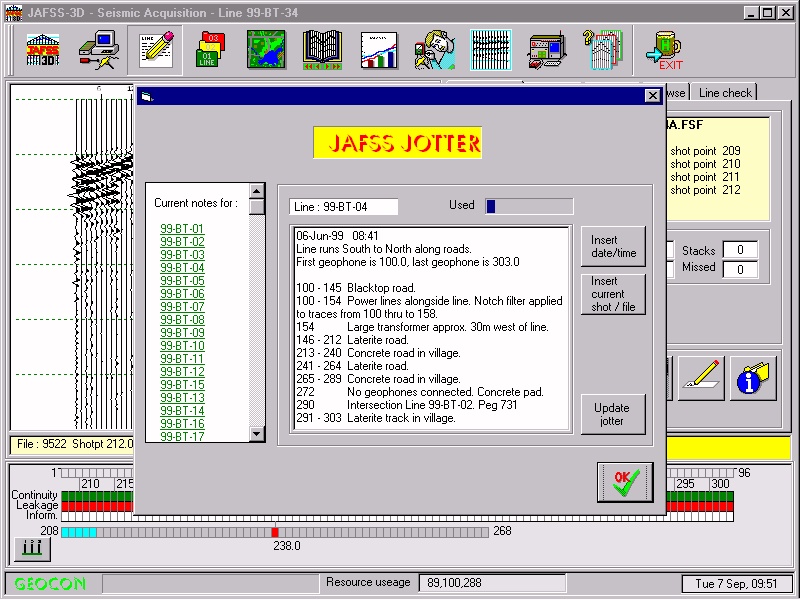Open the map view toolbar icon

(266, 49)
